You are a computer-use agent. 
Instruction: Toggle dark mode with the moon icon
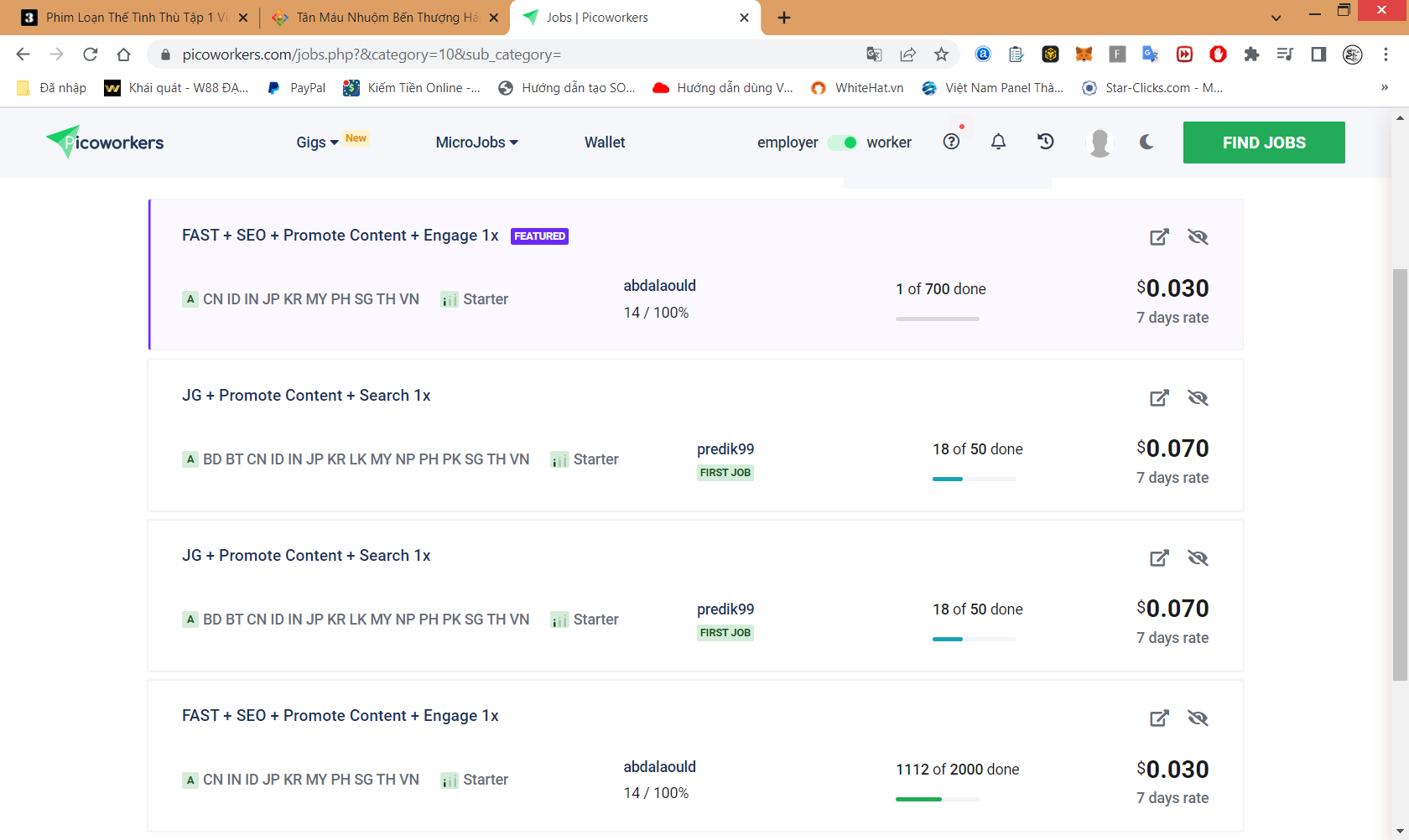coord(1146,142)
